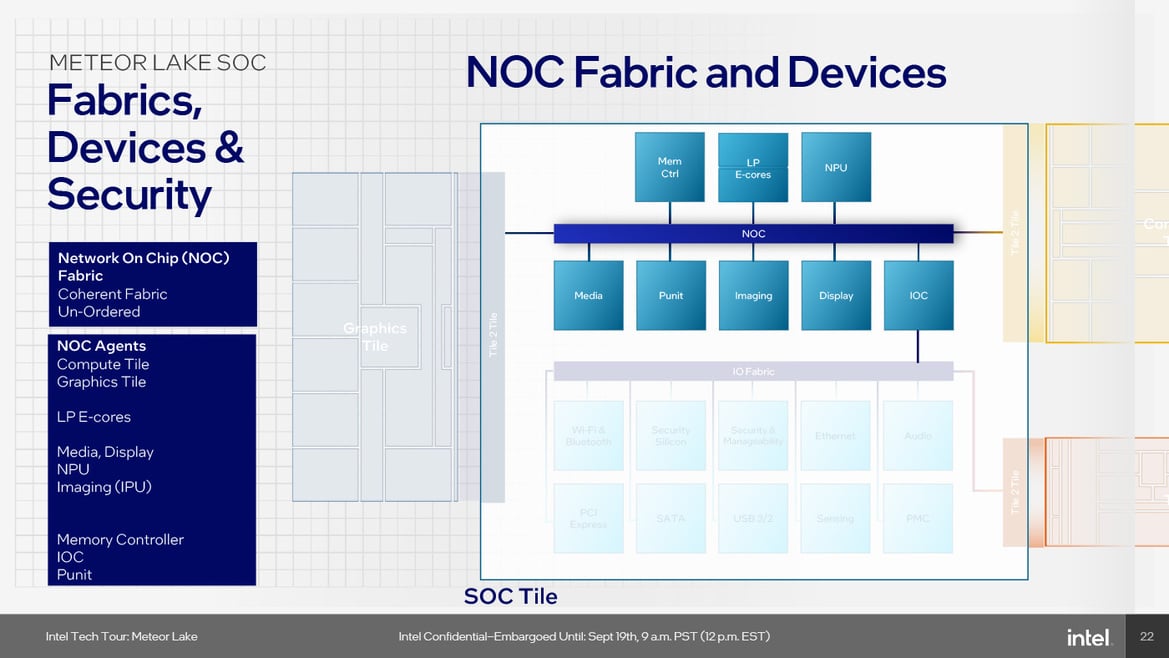
Task: Click the Display block
Action: (836, 295)
